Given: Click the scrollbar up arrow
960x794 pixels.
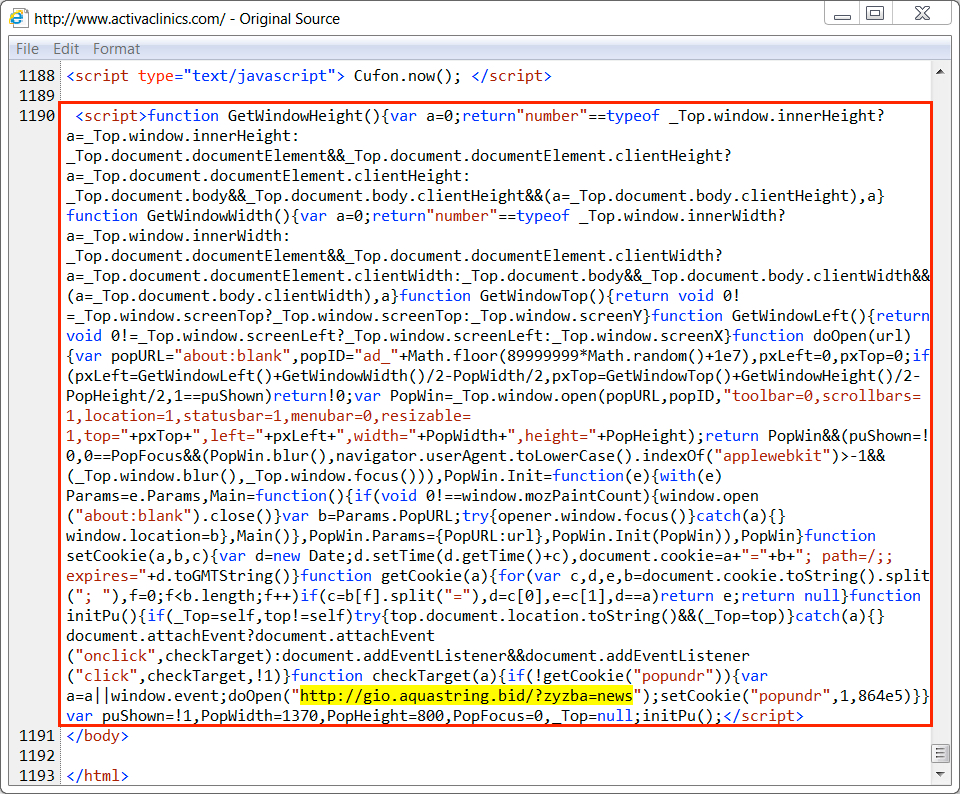Looking at the screenshot, I should point(940,72).
